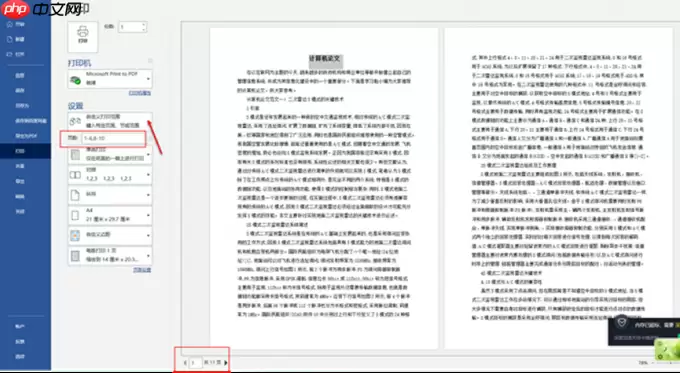Select the Share sidebar item
Screen dimensions: 680x373
[20, 166]
